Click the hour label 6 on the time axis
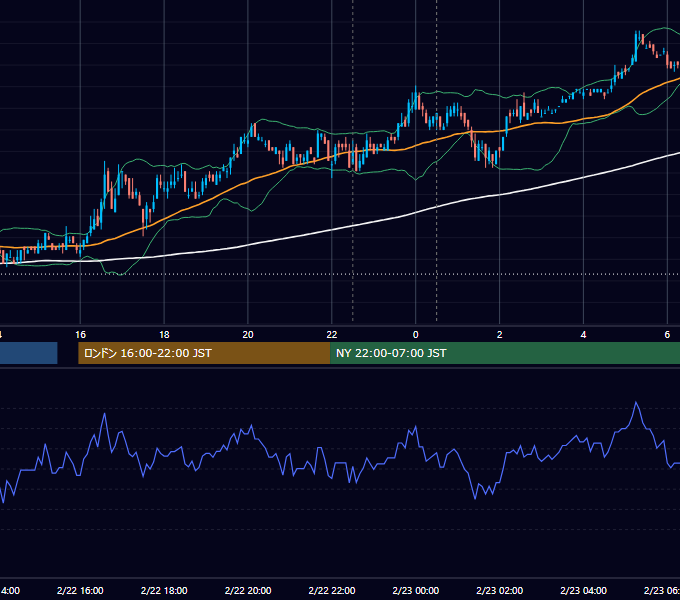Image resolution: width=680 pixels, height=600 pixels. click(667, 335)
